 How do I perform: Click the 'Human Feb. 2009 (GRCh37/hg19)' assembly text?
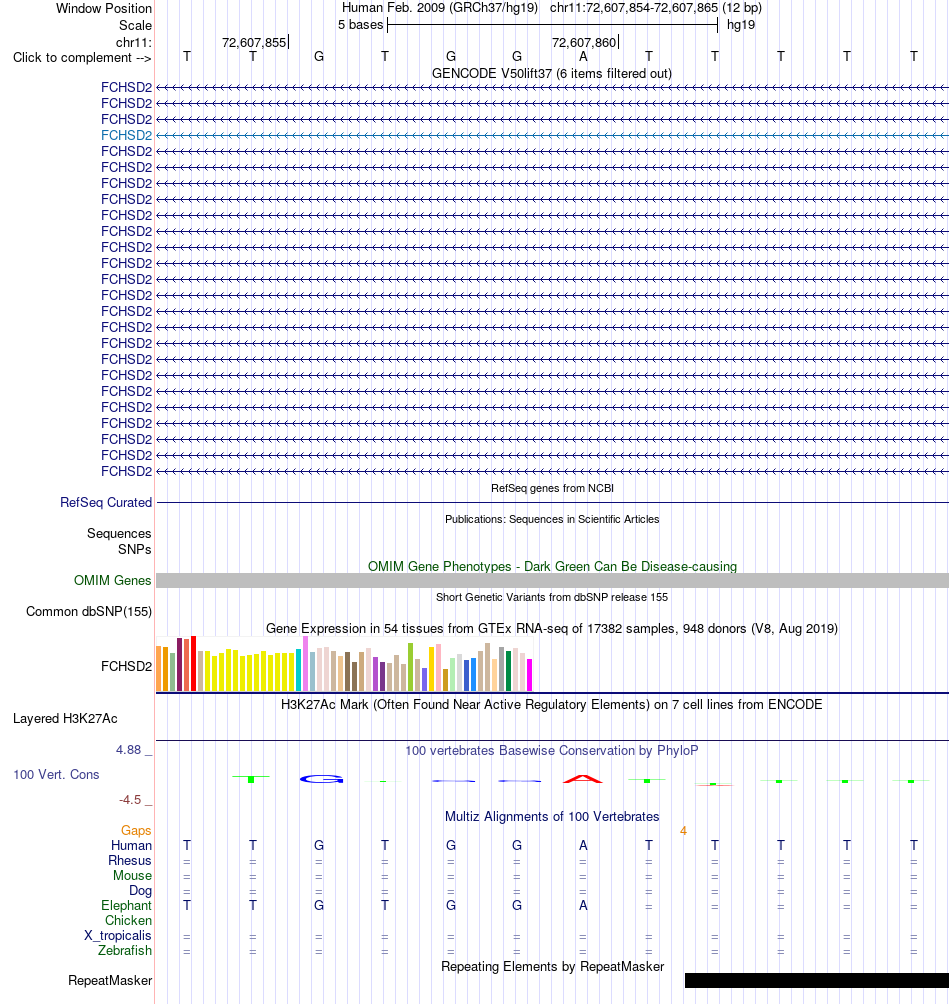pyautogui.click(x=440, y=8)
